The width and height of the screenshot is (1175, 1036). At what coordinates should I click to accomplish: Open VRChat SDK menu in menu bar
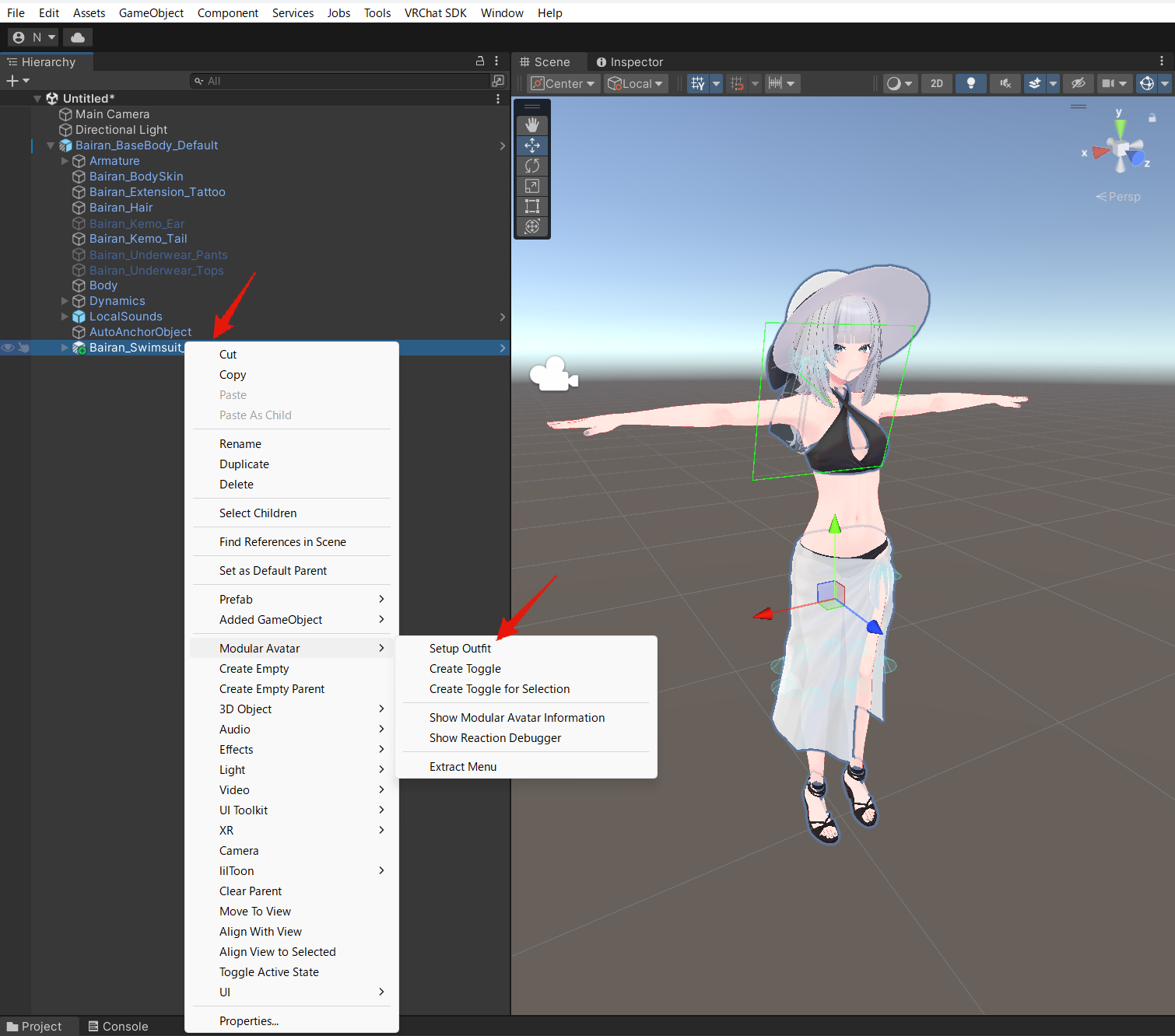click(435, 13)
